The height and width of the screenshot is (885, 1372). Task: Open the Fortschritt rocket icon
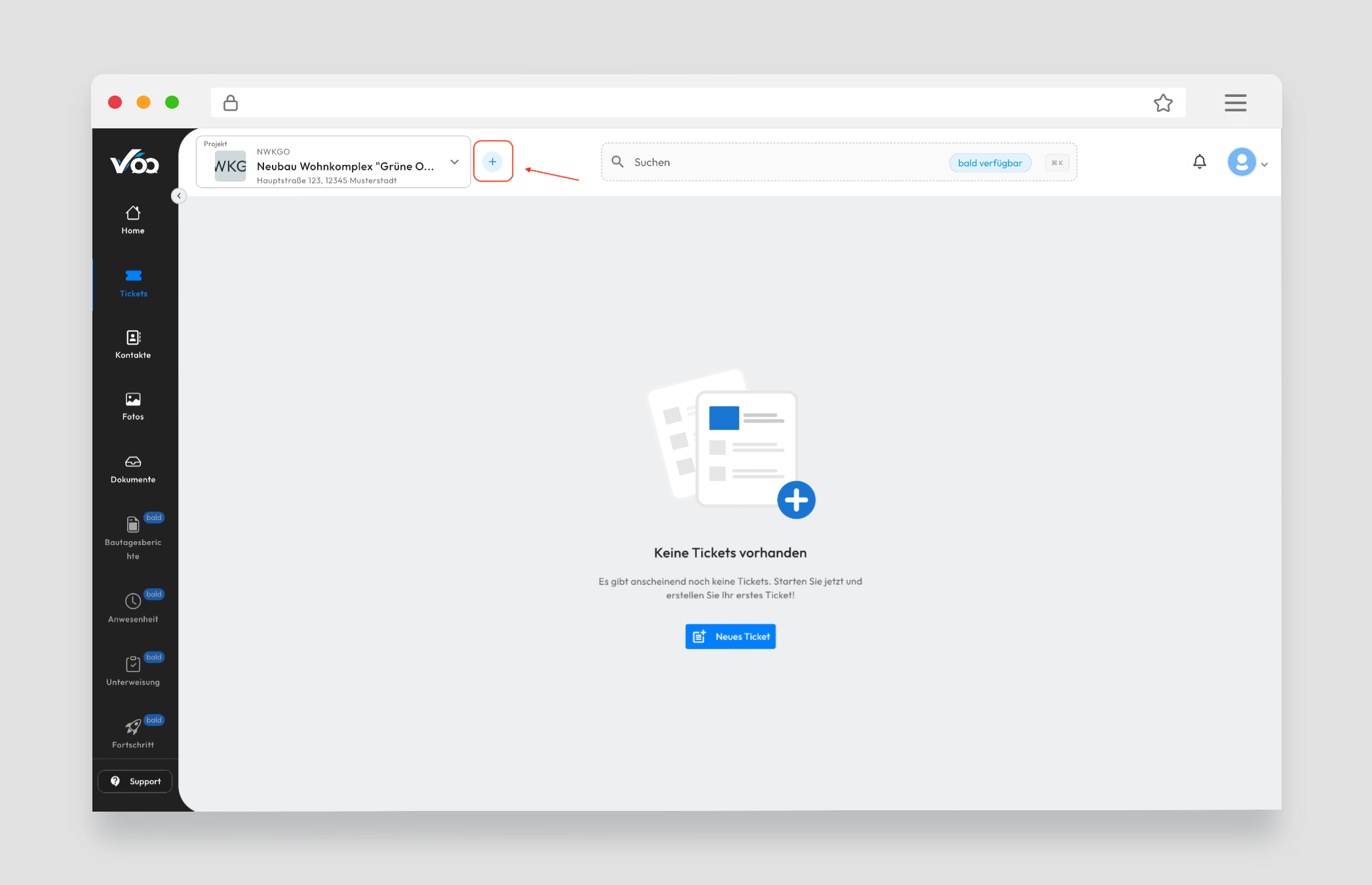point(133,727)
